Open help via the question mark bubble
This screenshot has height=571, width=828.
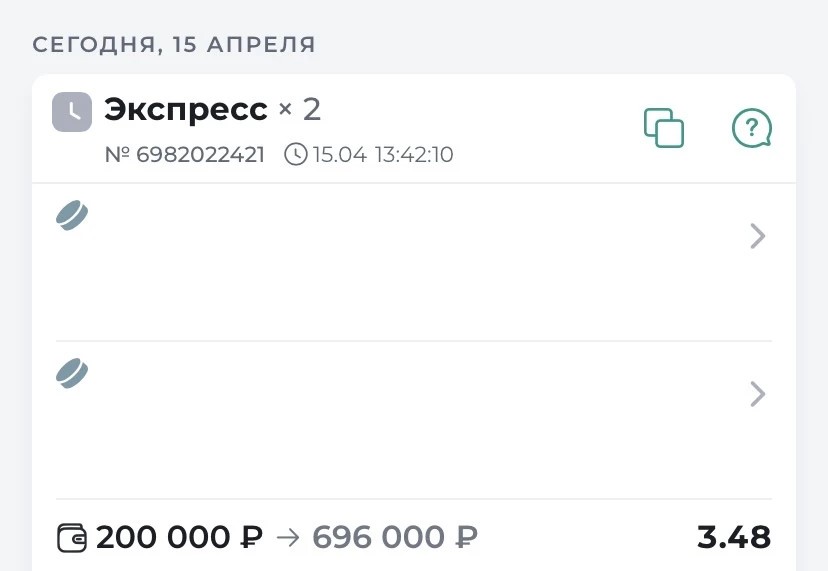(752, 128)
